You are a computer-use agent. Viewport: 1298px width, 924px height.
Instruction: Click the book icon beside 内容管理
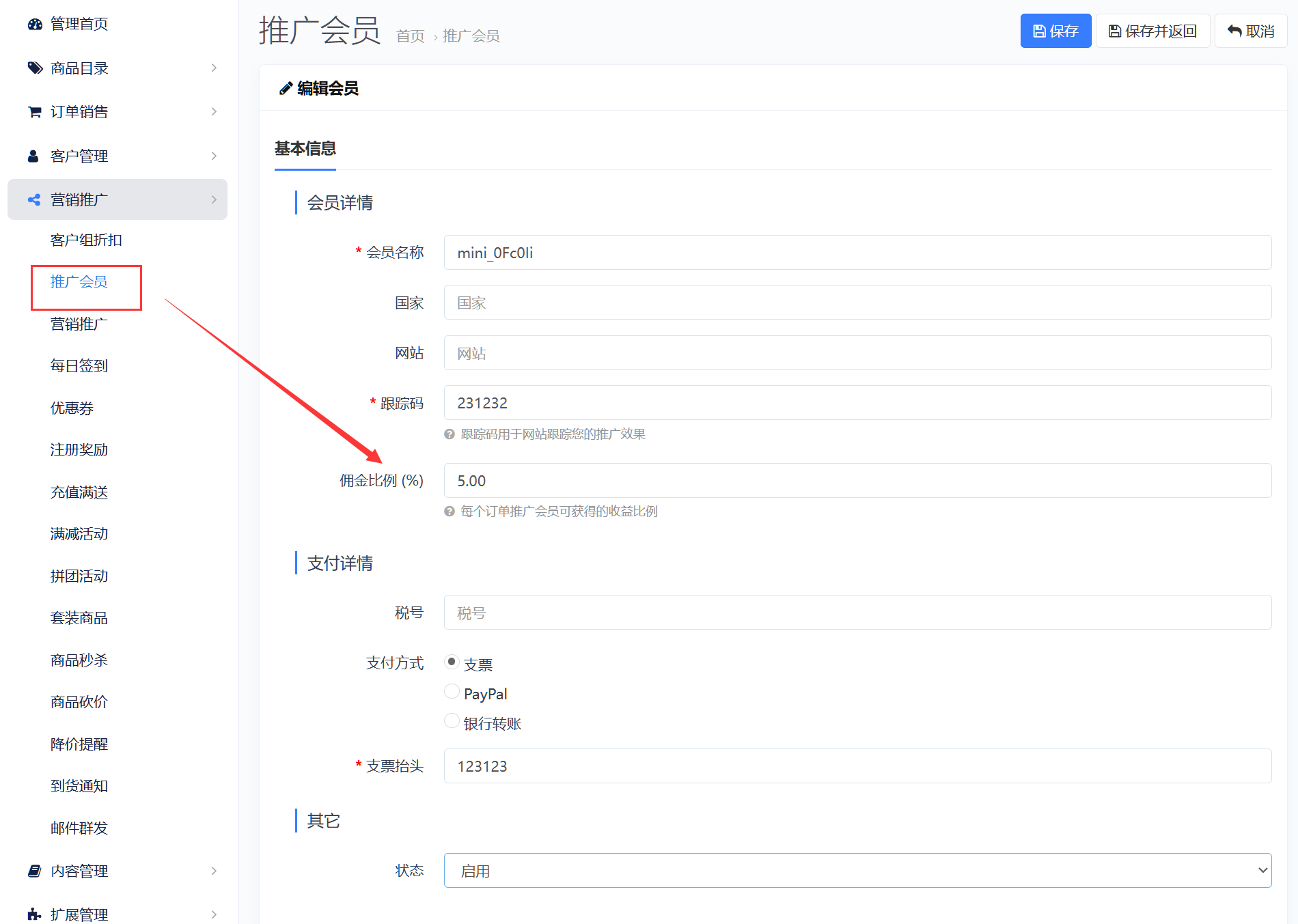coord(34,871)
